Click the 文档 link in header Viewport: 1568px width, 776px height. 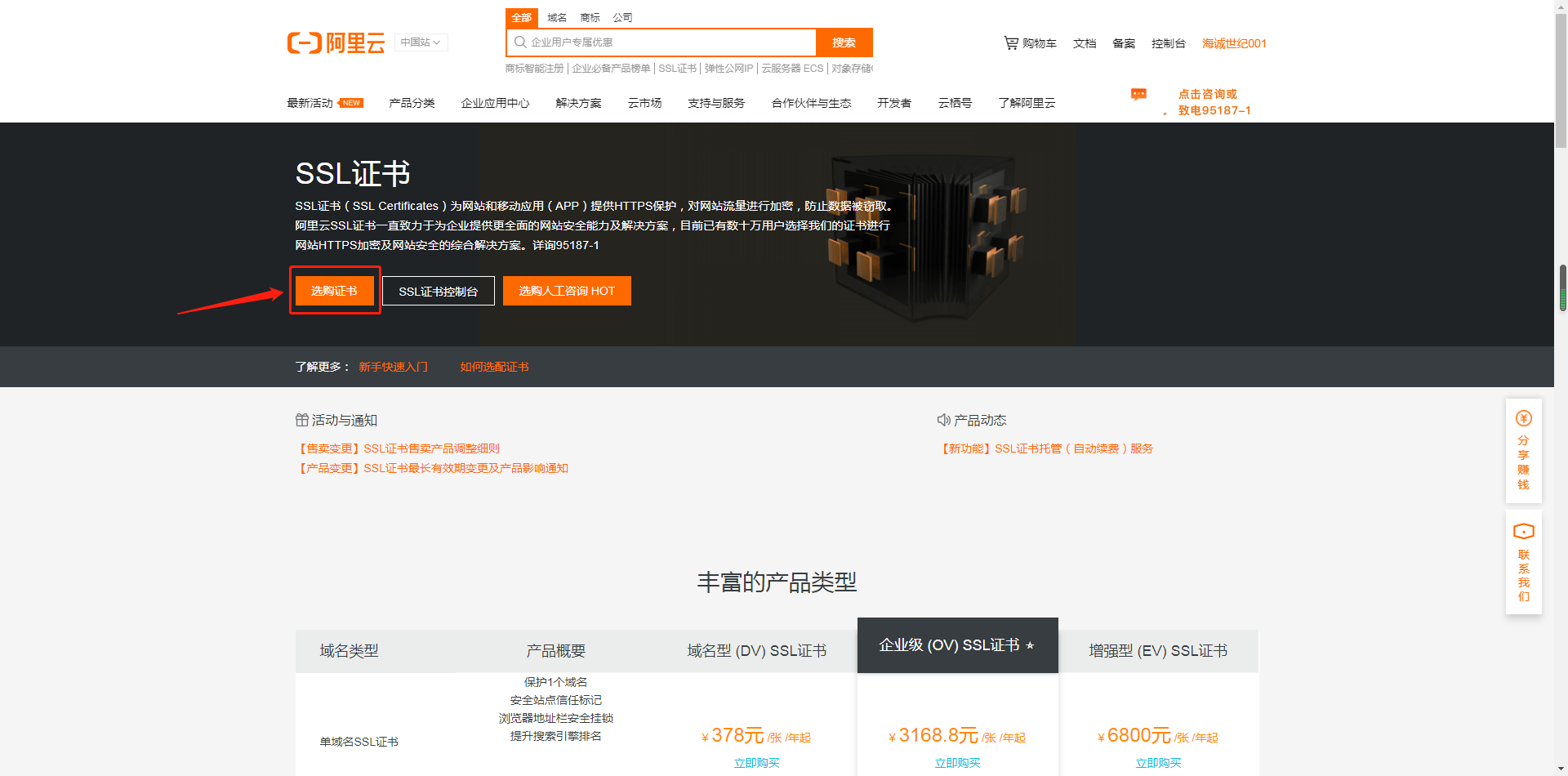tap(1085, 43)
